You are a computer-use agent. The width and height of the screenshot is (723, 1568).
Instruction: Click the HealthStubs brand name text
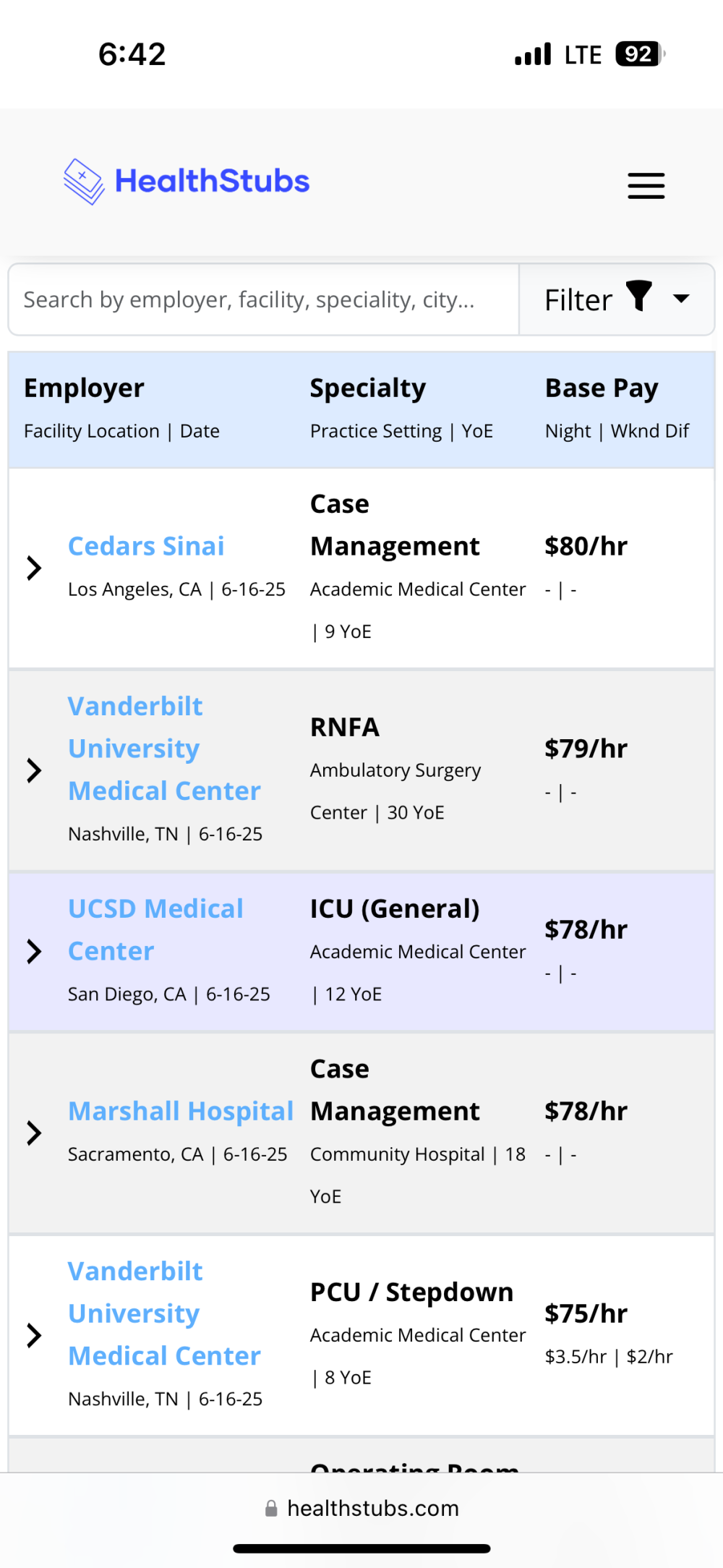[213, 181]
